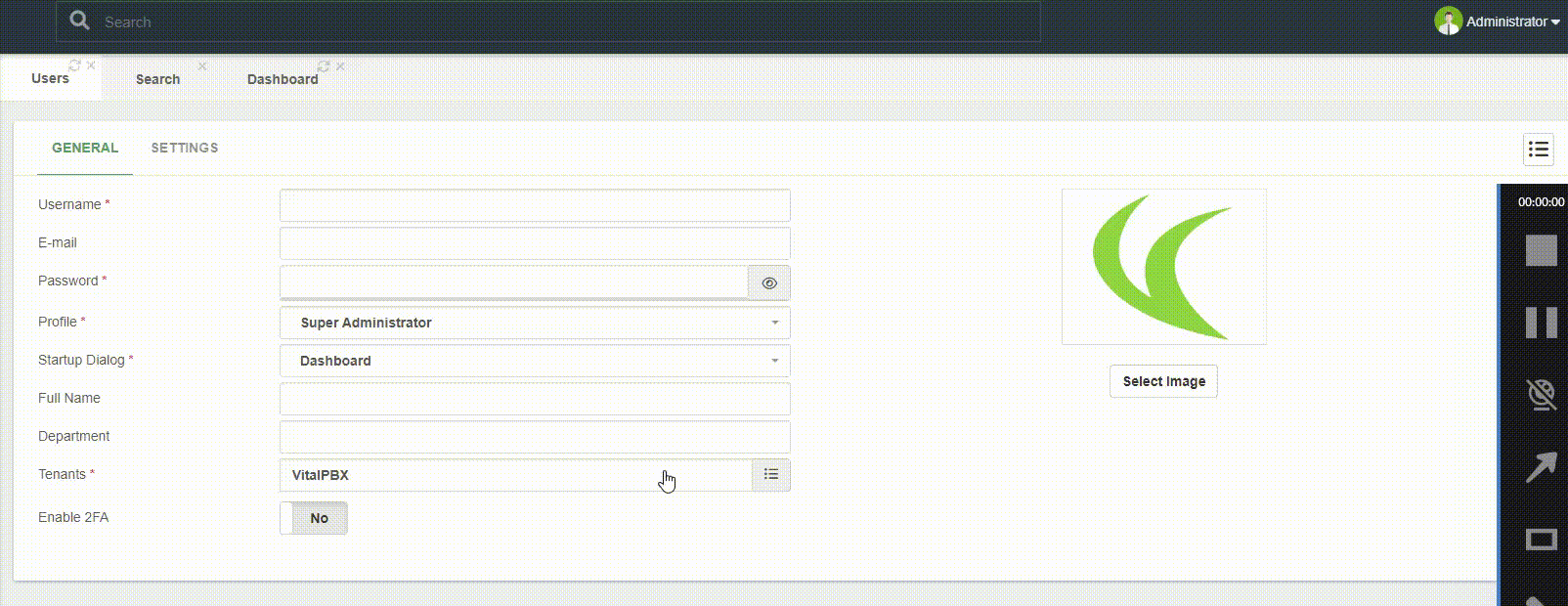Viewport: 1568px width, 606px height.
Task: Show password with the eye icon
Action: click(769, 283)
